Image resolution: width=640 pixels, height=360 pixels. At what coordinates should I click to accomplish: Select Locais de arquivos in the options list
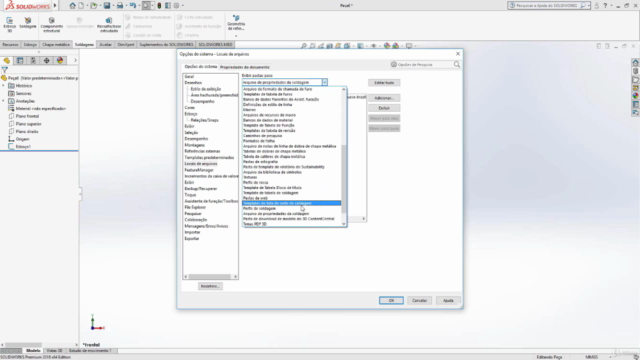coord(201,164)
